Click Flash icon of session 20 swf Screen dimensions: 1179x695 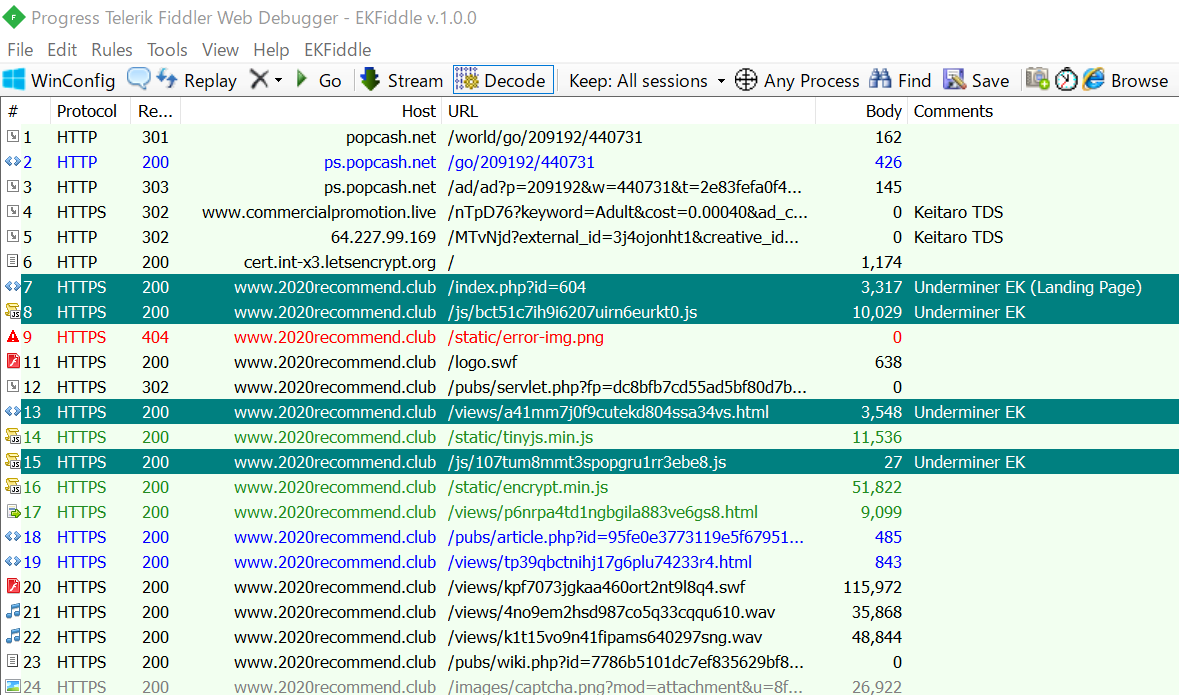[x=13, y=586]
